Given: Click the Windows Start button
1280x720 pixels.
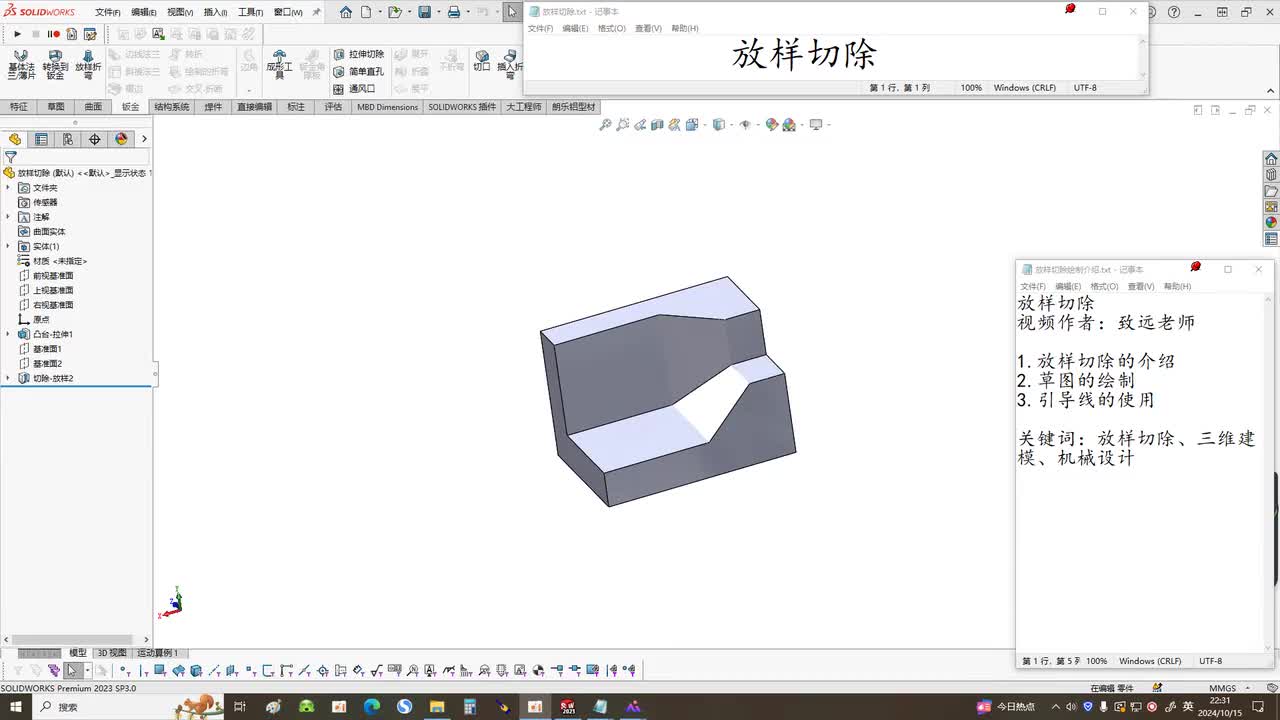Looking at the screenshot, I should pyautogui.click(x=17, y=707).
